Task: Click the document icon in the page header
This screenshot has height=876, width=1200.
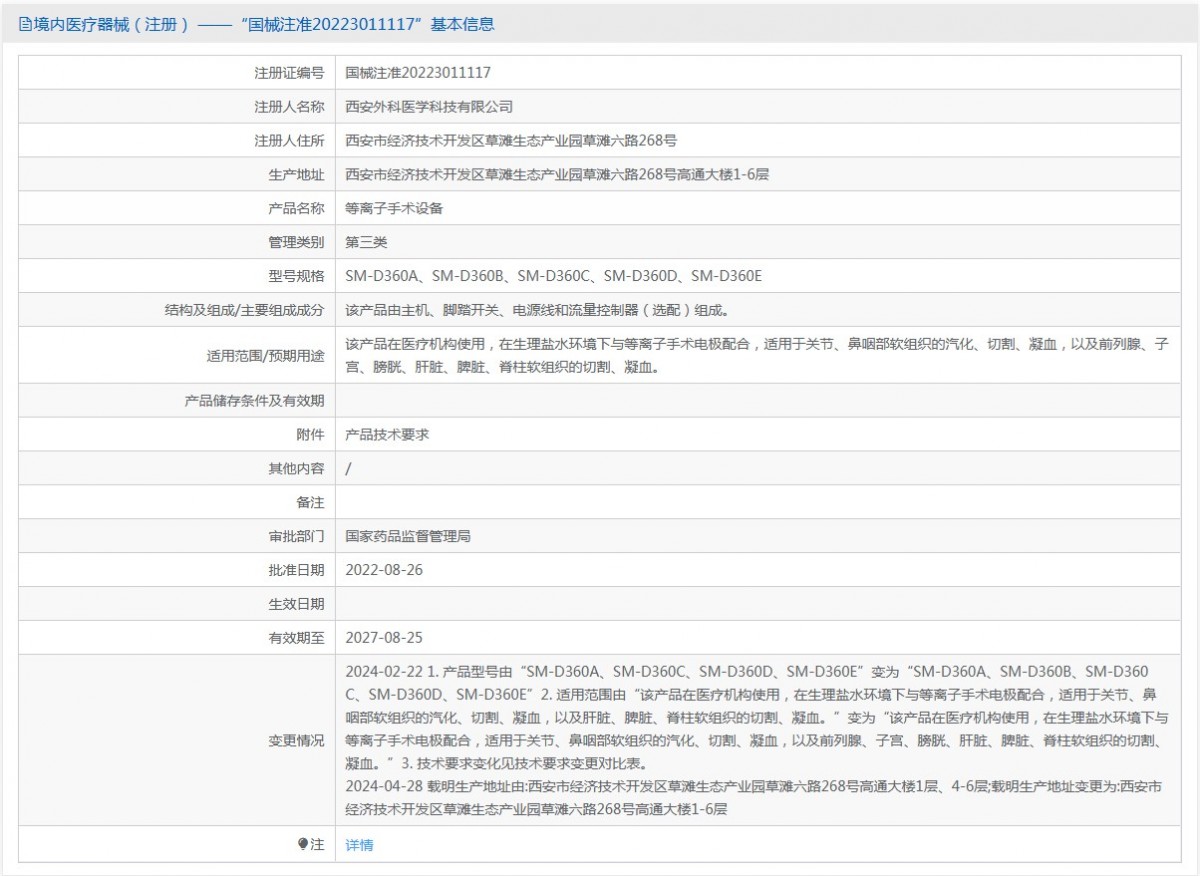Action: (25, 25)
